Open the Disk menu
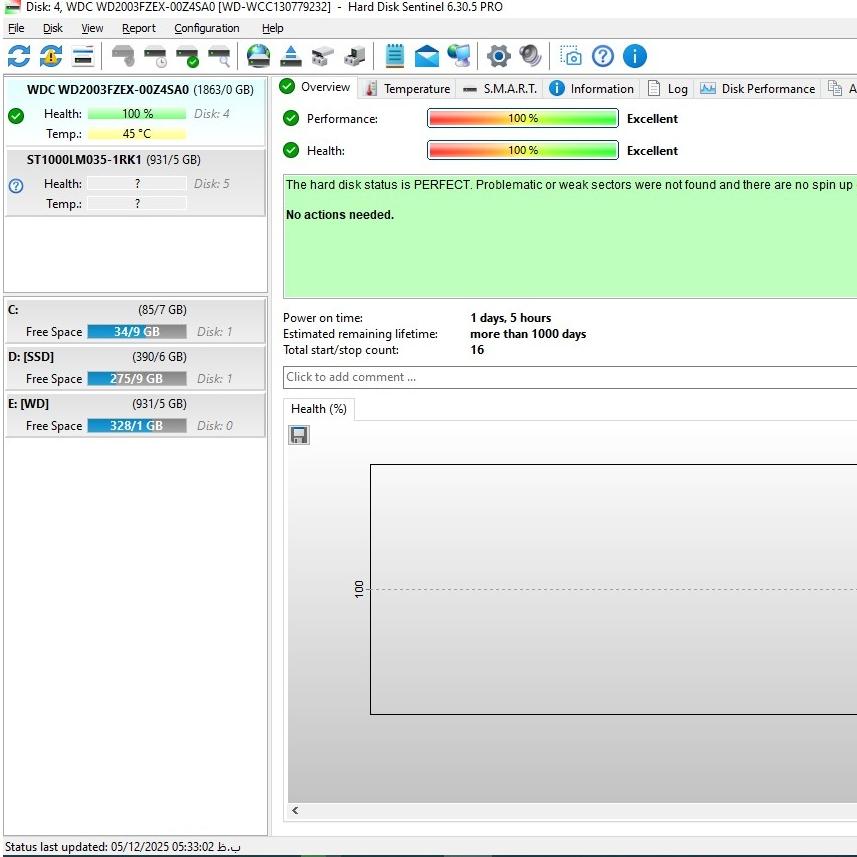857x857 pixels. coord(53,28)
